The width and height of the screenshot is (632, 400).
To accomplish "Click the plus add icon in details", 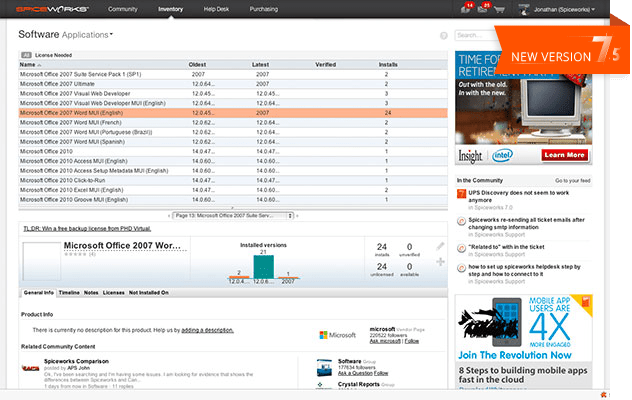I will (440, 262).
